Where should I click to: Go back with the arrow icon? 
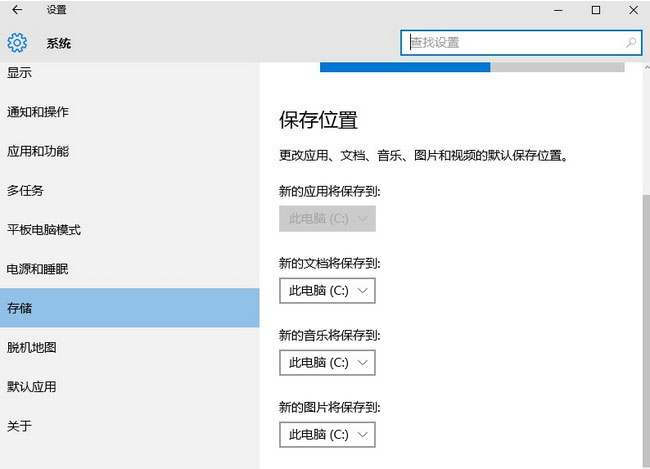pos(17,10)
